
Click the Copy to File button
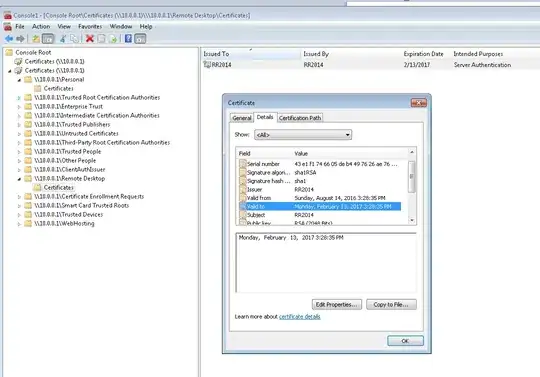pyautogui.click(x=391, y=304)
